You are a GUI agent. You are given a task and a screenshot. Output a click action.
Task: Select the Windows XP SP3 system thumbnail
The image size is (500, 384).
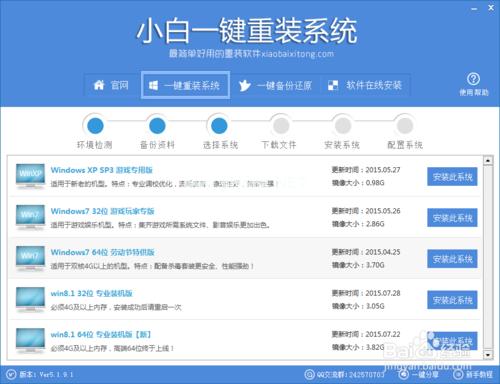[30, 176]
